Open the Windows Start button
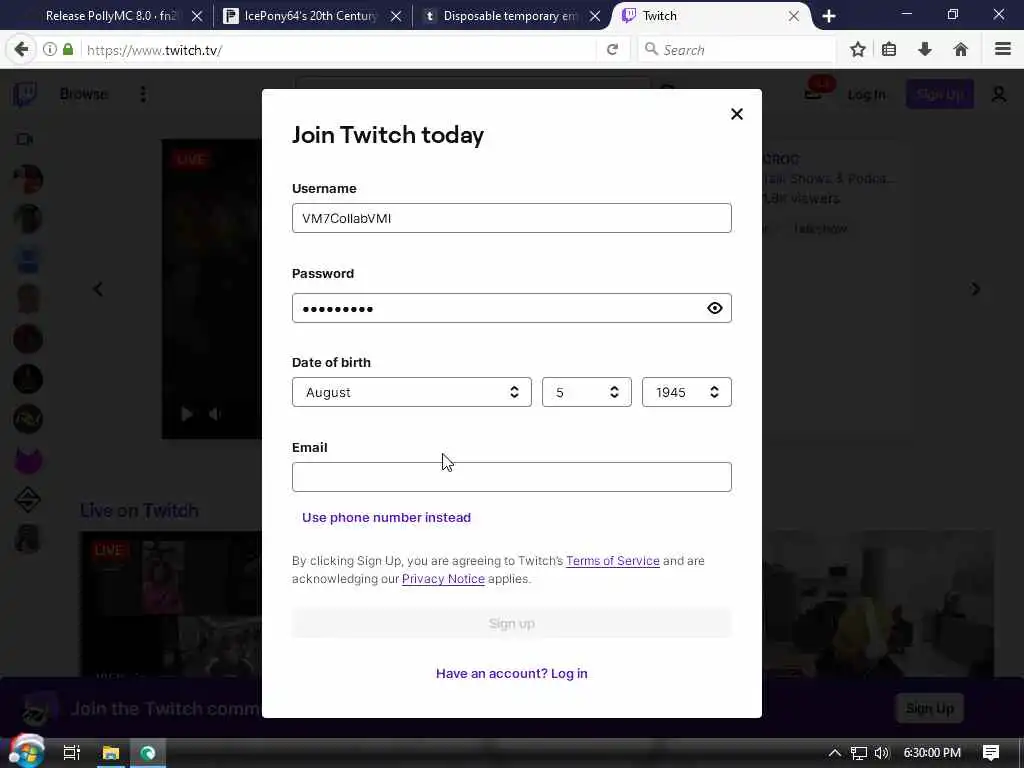 (x=26, y=752)
